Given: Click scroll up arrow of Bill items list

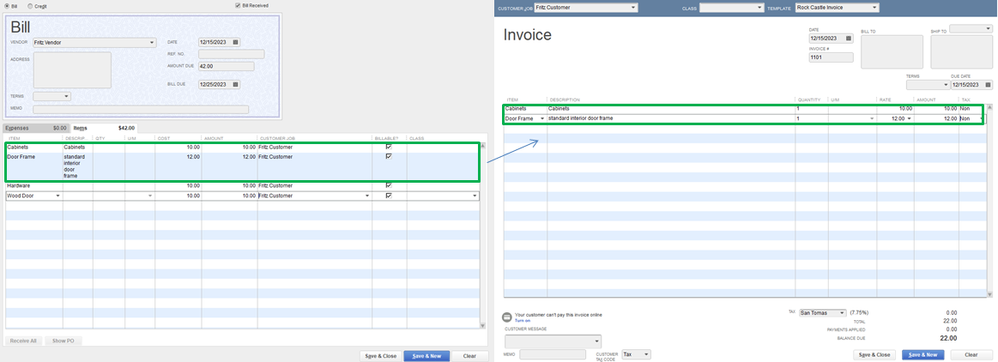Looking at the screenshot, I should [x=482, y=146].
